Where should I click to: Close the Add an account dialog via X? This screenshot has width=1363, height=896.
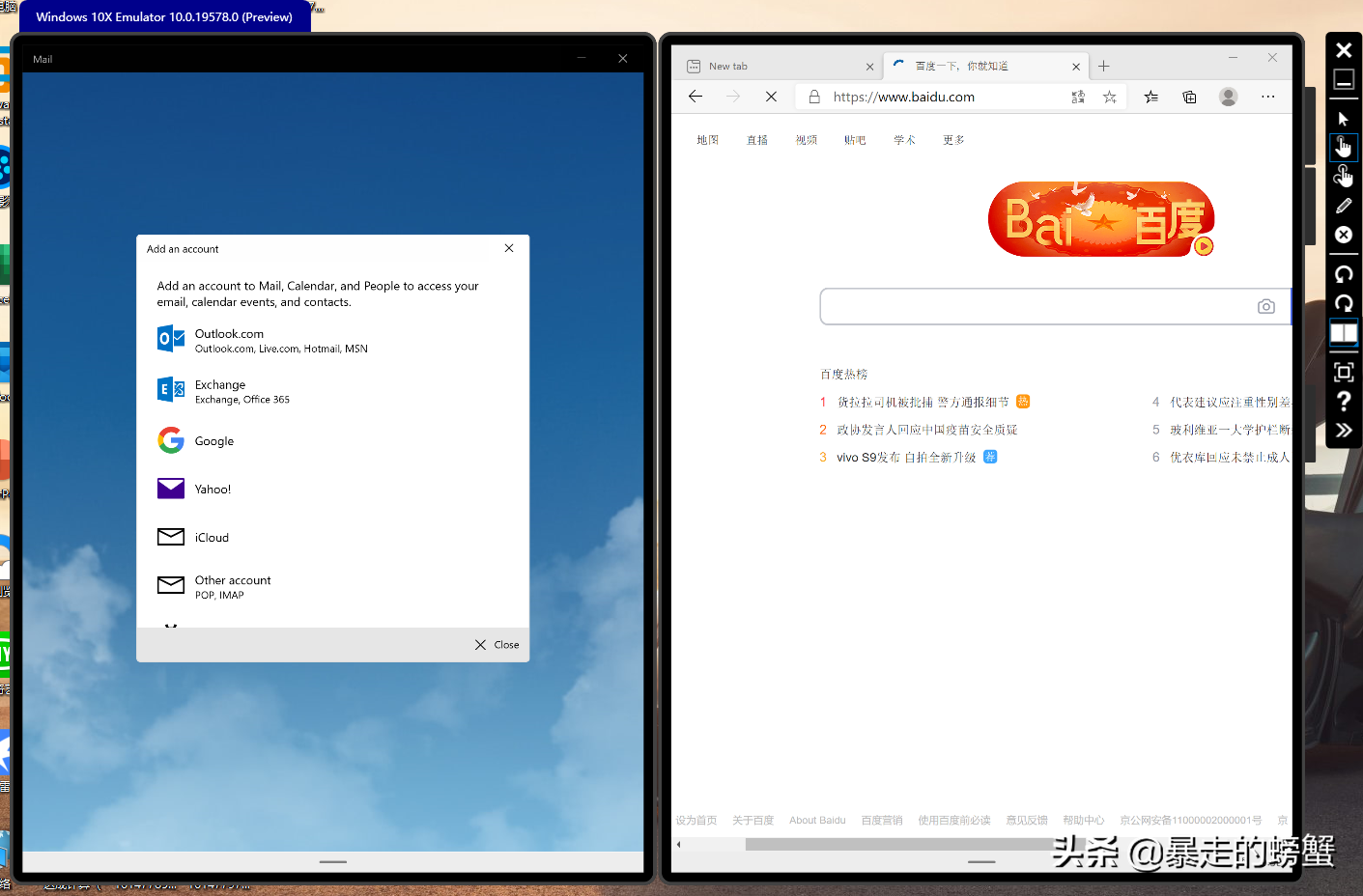[x=509, y=248]
